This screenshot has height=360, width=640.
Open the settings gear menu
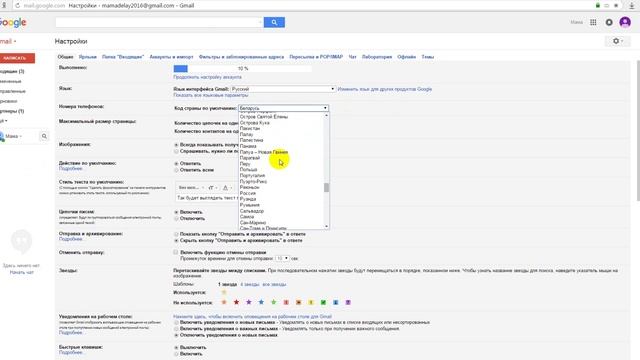[618, 41]
